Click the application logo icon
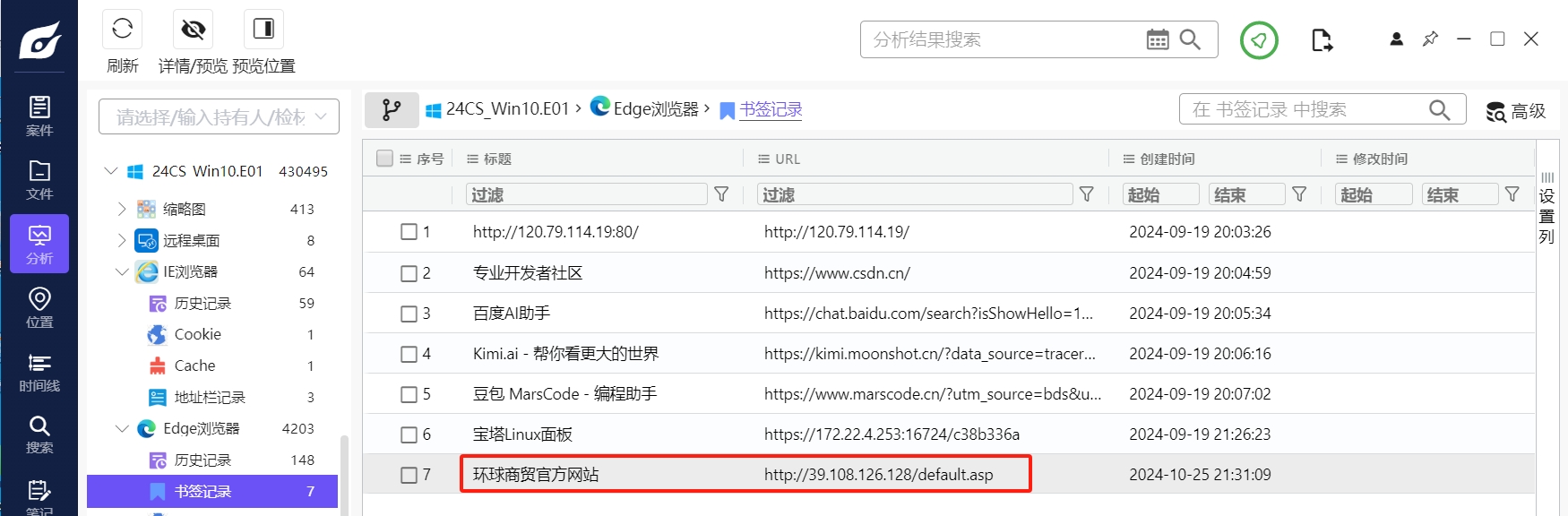 tap(39, 39)
